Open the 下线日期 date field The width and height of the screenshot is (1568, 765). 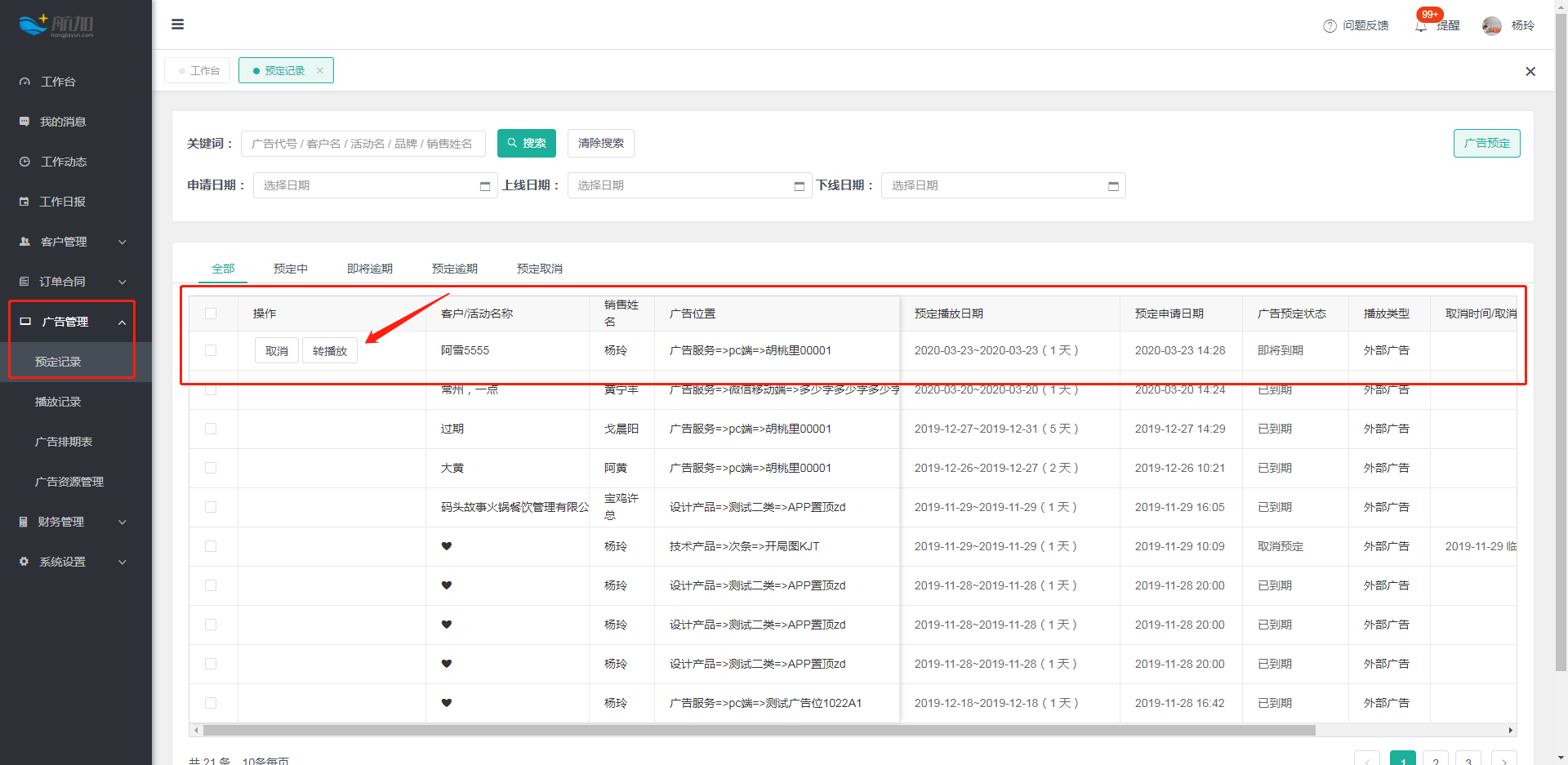(1004, 185)
